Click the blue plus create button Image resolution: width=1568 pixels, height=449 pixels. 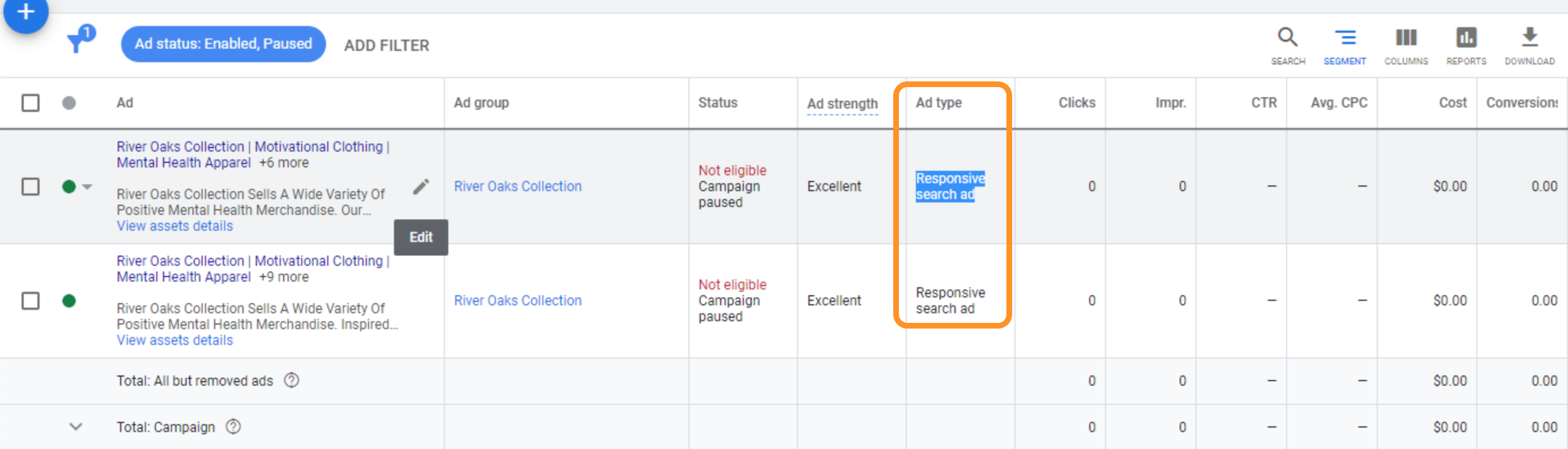25,12
